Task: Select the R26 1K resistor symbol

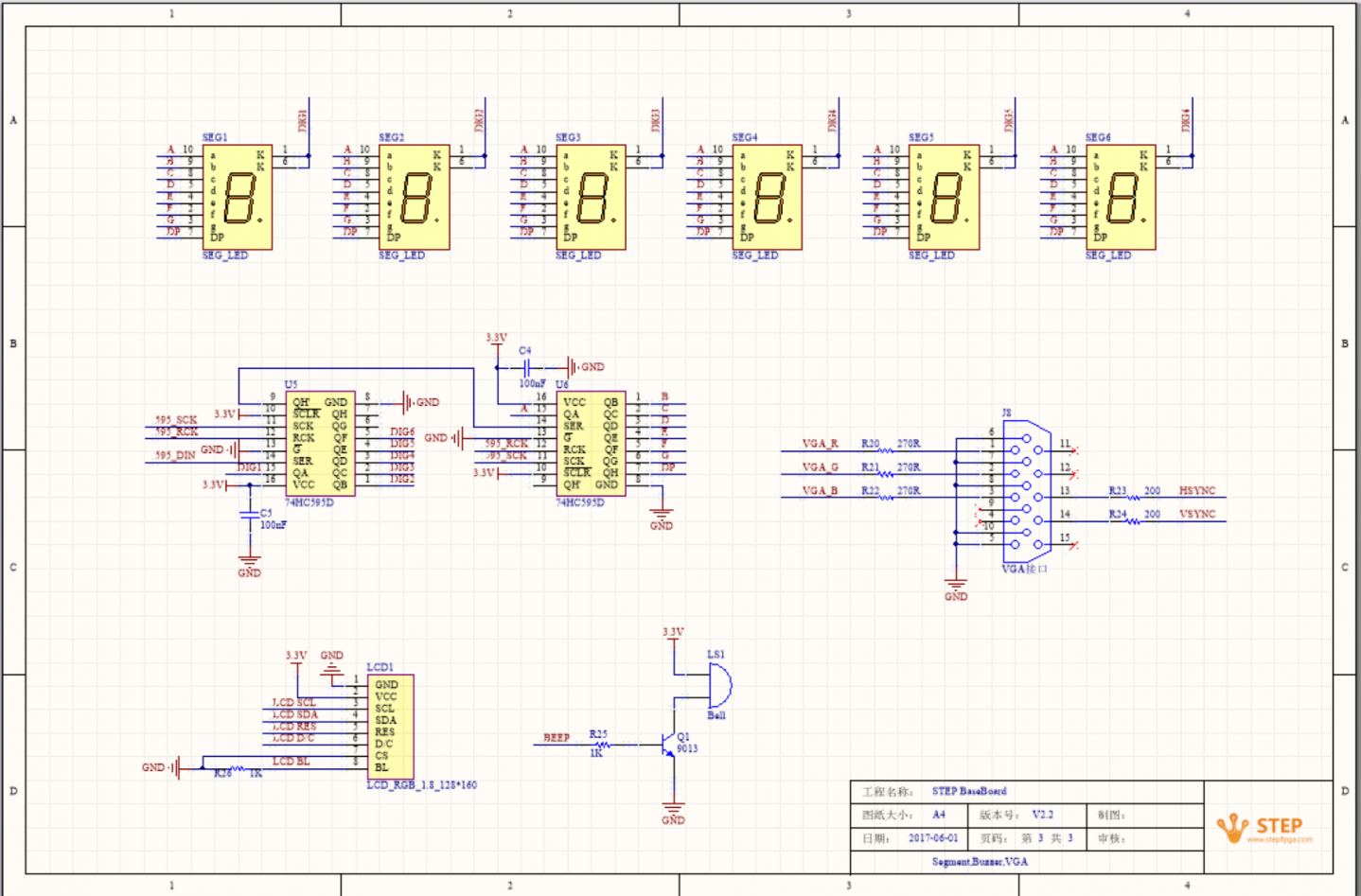Action: [x=237, y=768]
